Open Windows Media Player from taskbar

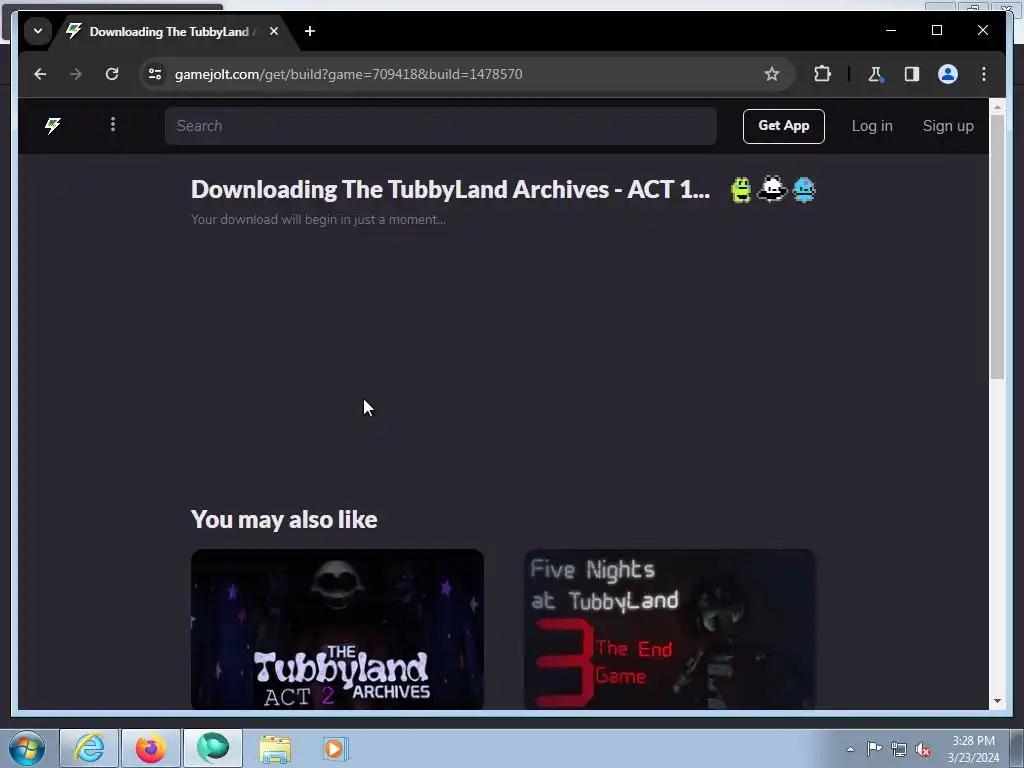click(336, 748)
